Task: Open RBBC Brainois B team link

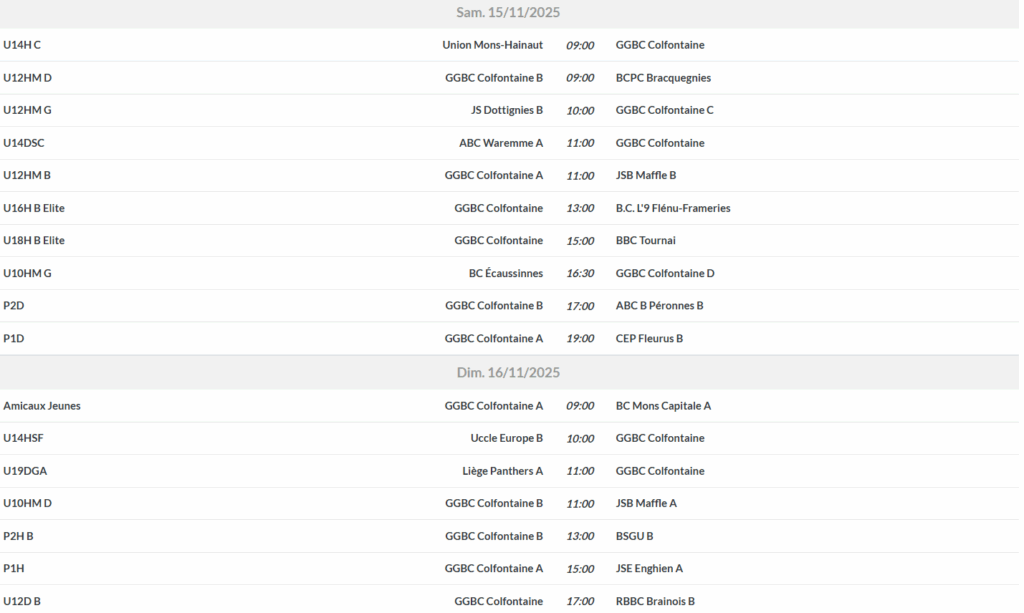Action: click(x=655, y=601)
